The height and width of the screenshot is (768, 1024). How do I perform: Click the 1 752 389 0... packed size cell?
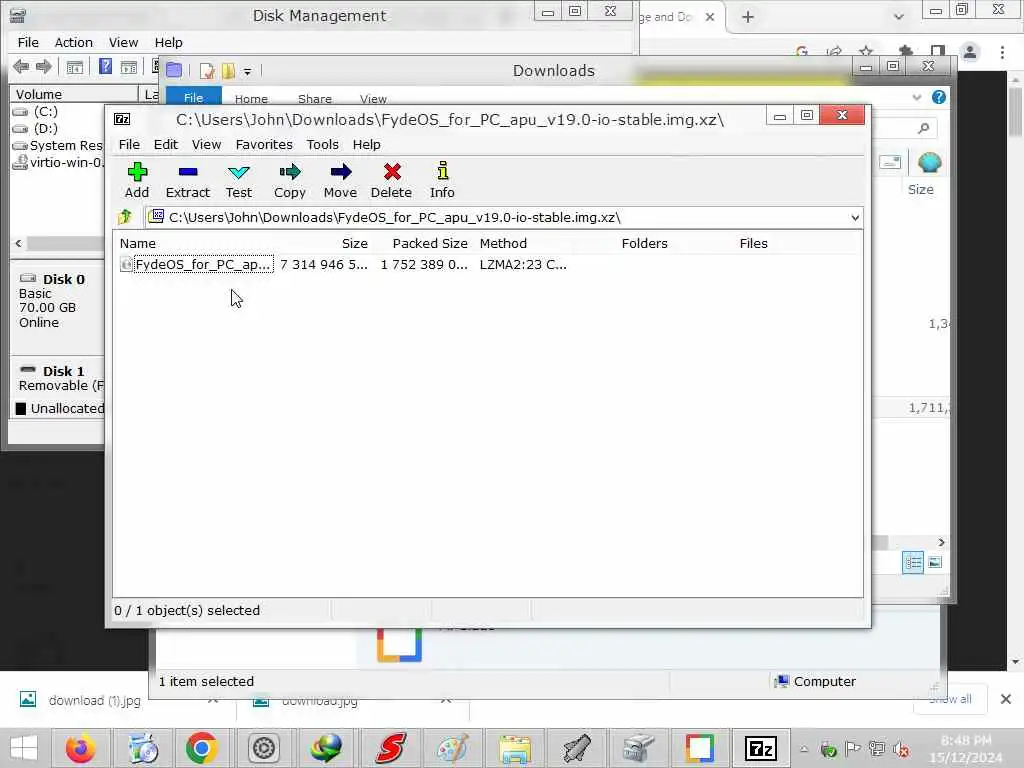click(x=424, y=264)
